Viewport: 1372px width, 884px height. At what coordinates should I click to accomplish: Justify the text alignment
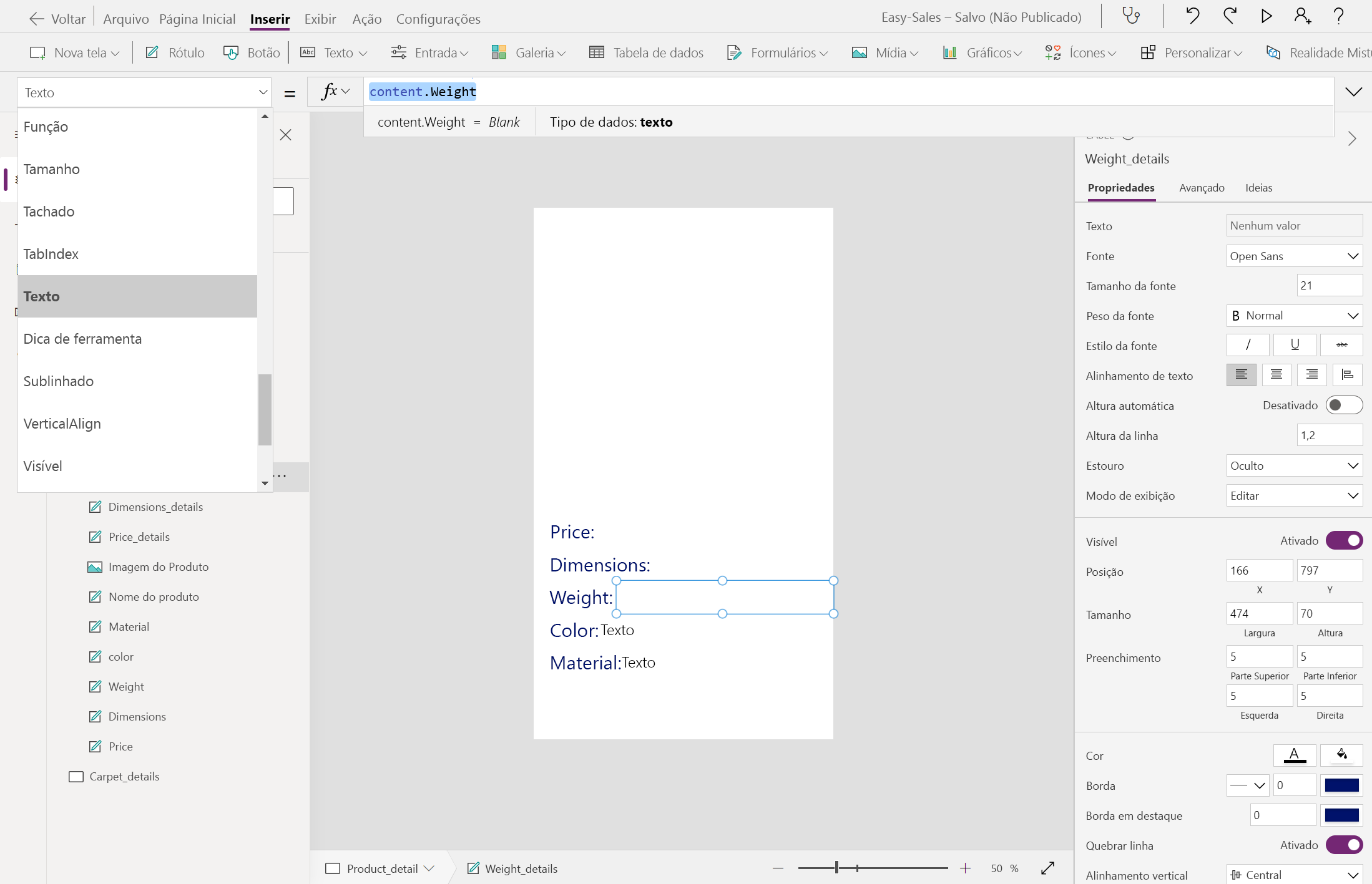point(1348,375)
